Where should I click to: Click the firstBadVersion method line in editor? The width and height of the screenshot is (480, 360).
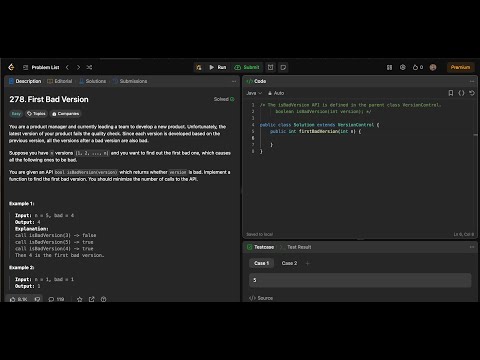pos(315,131)
